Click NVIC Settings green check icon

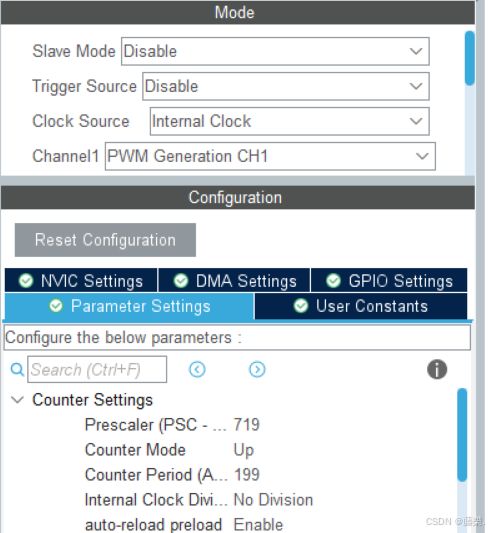26,281
